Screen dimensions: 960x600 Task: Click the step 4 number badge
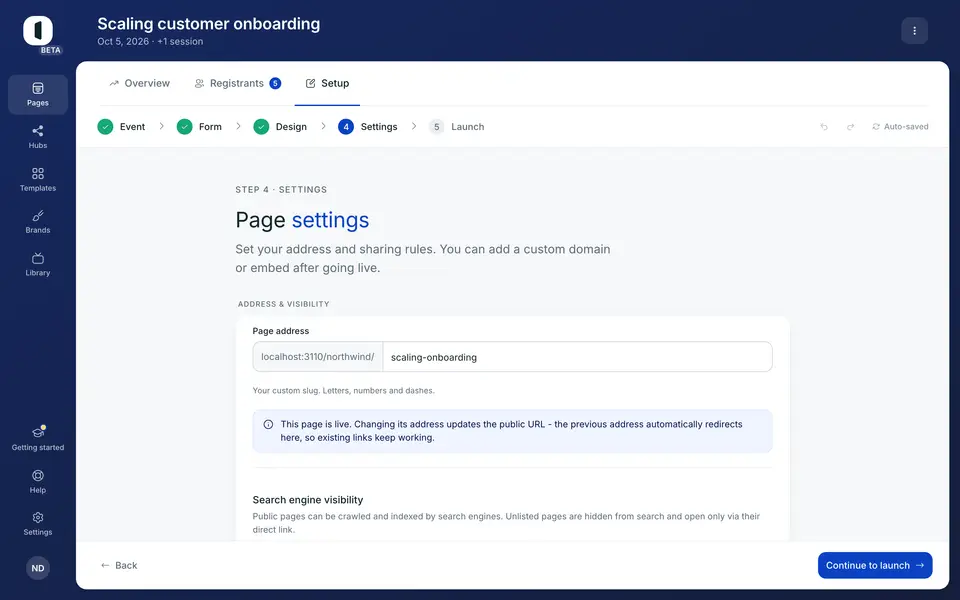pyautogui.click(x=346, y=127)
